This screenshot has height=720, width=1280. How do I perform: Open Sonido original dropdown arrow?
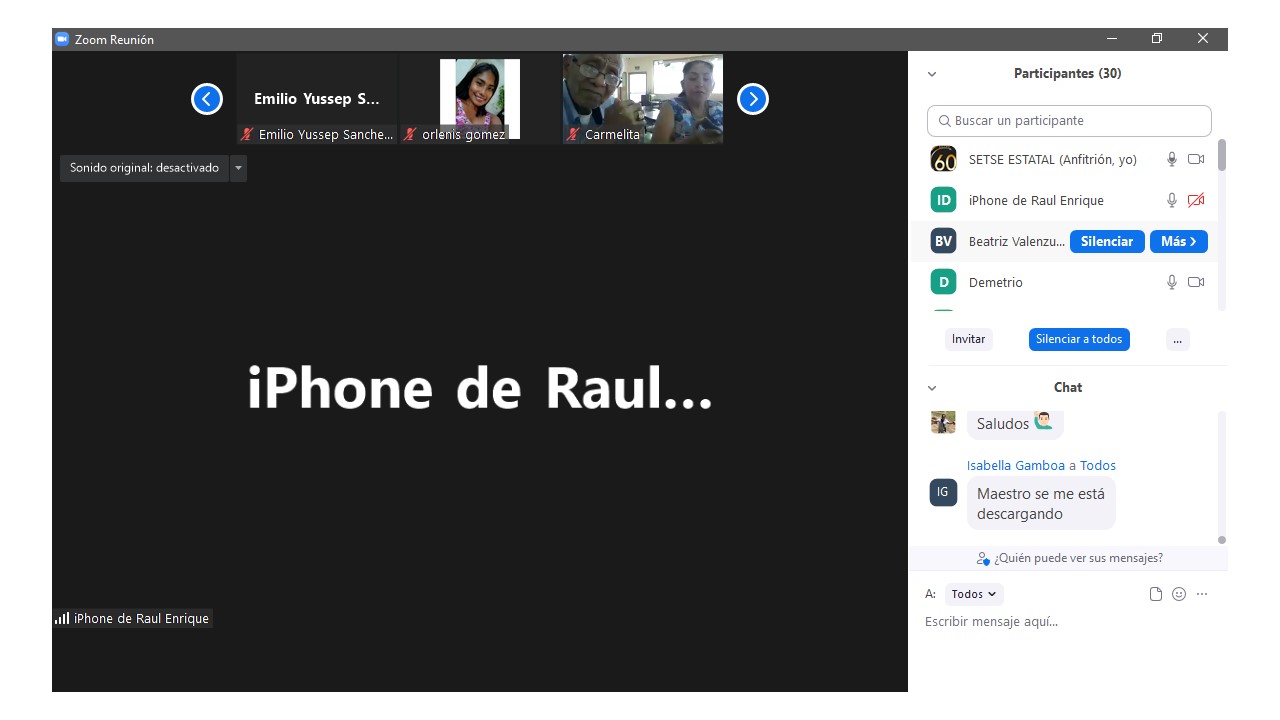pyautogui.click(x=238, y=168)
